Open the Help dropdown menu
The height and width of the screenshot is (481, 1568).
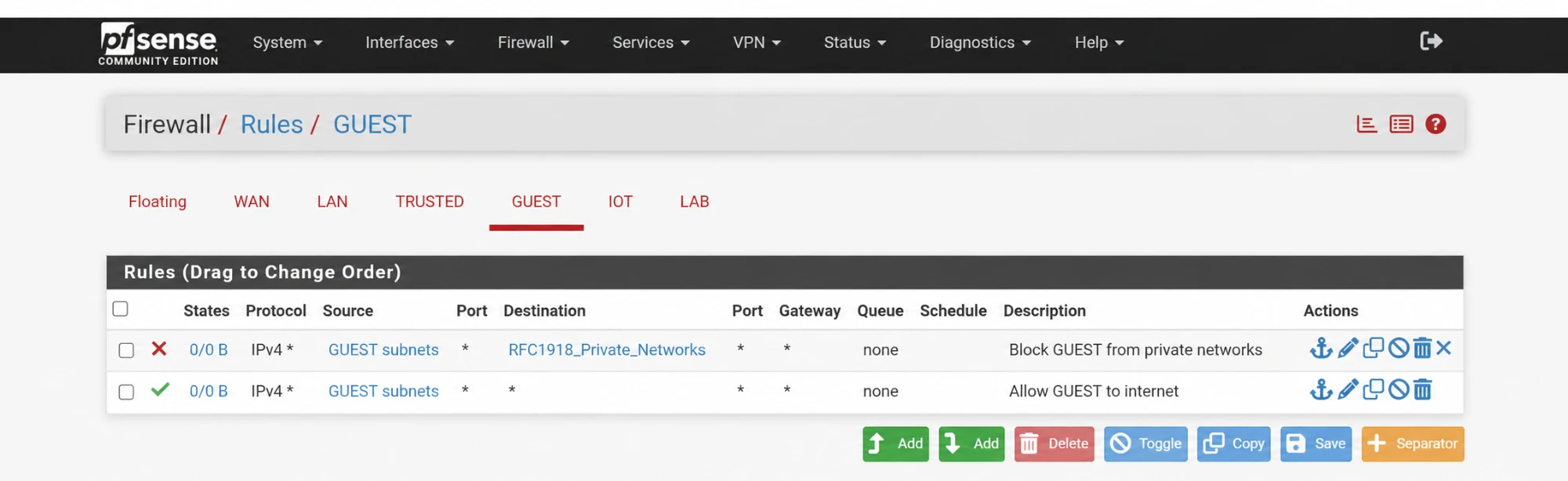click(x=1100, y=42)
